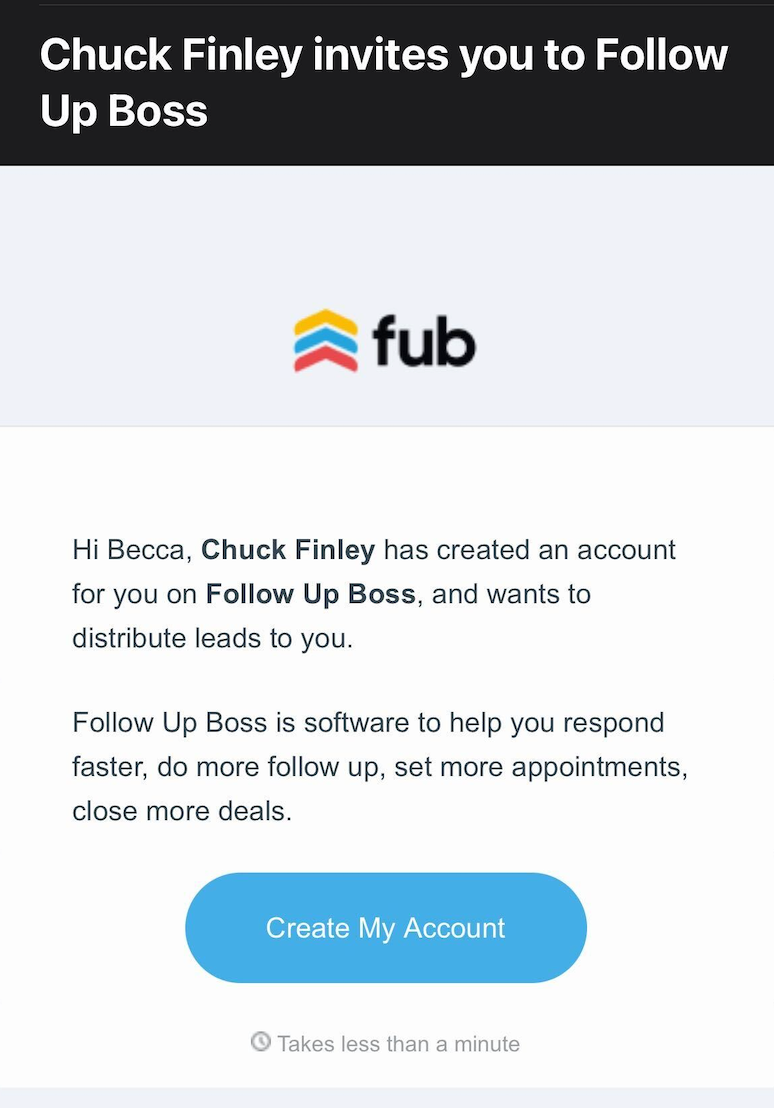
Task: Click the red bottom chevron of the logo
Action: 326,359
